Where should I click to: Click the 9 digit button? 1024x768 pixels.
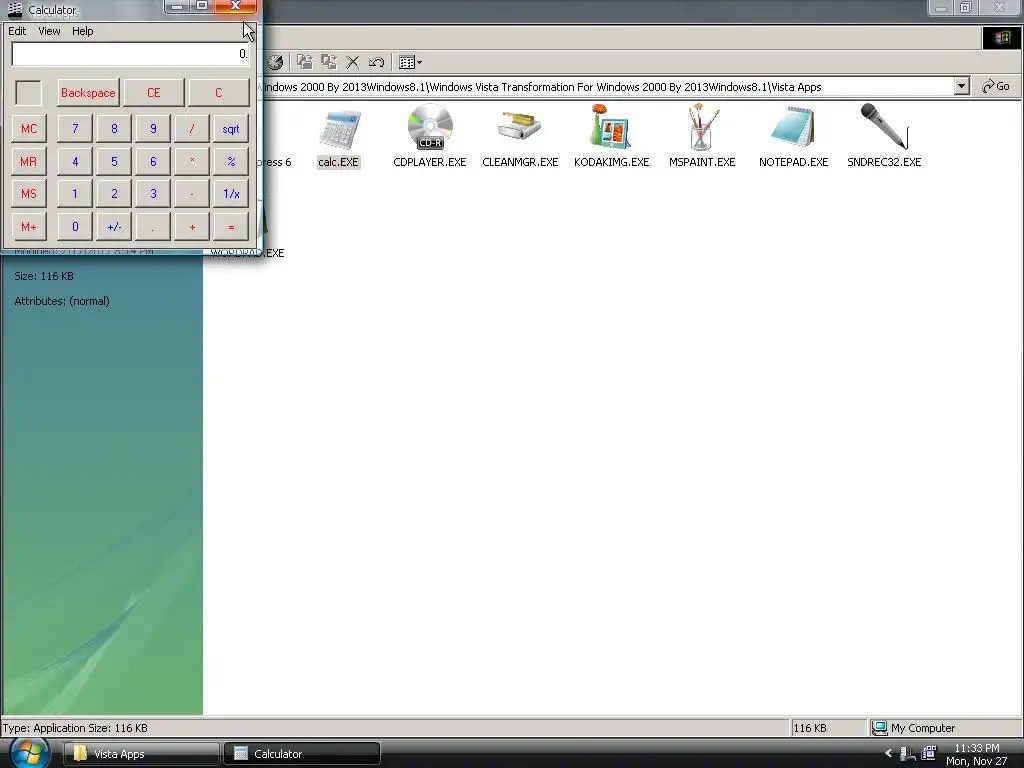point(153,129)
